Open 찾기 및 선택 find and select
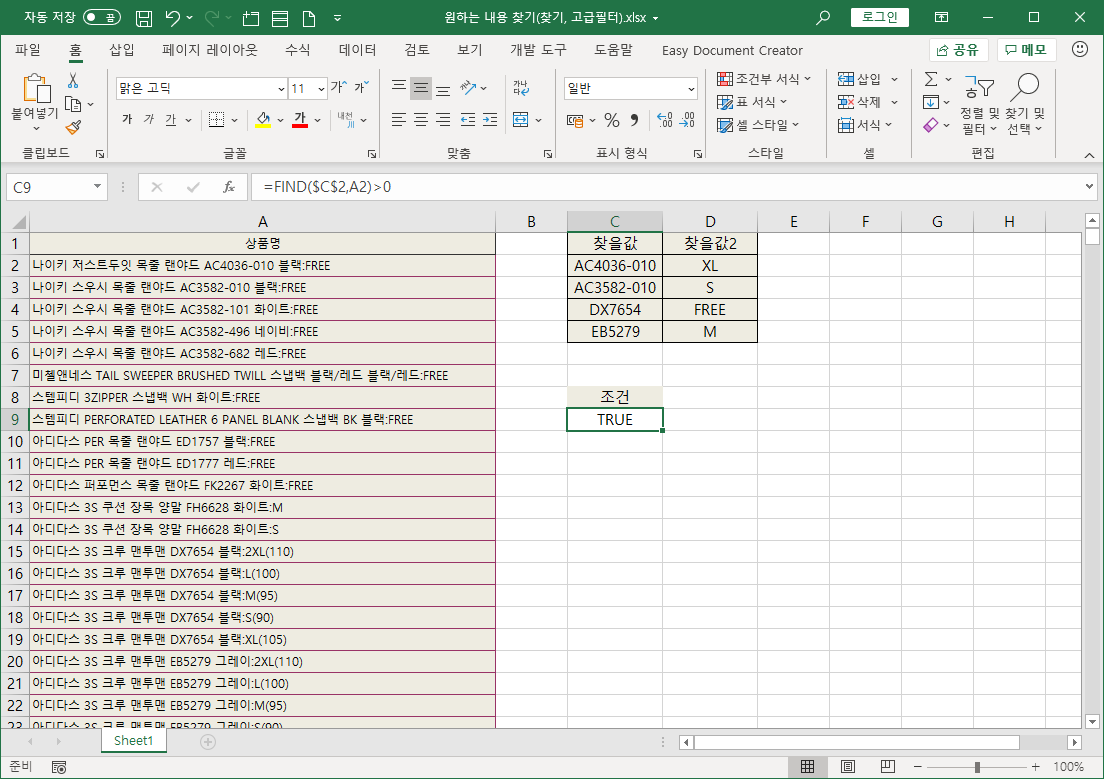 pyautogui.click(x=1025, y=104)
